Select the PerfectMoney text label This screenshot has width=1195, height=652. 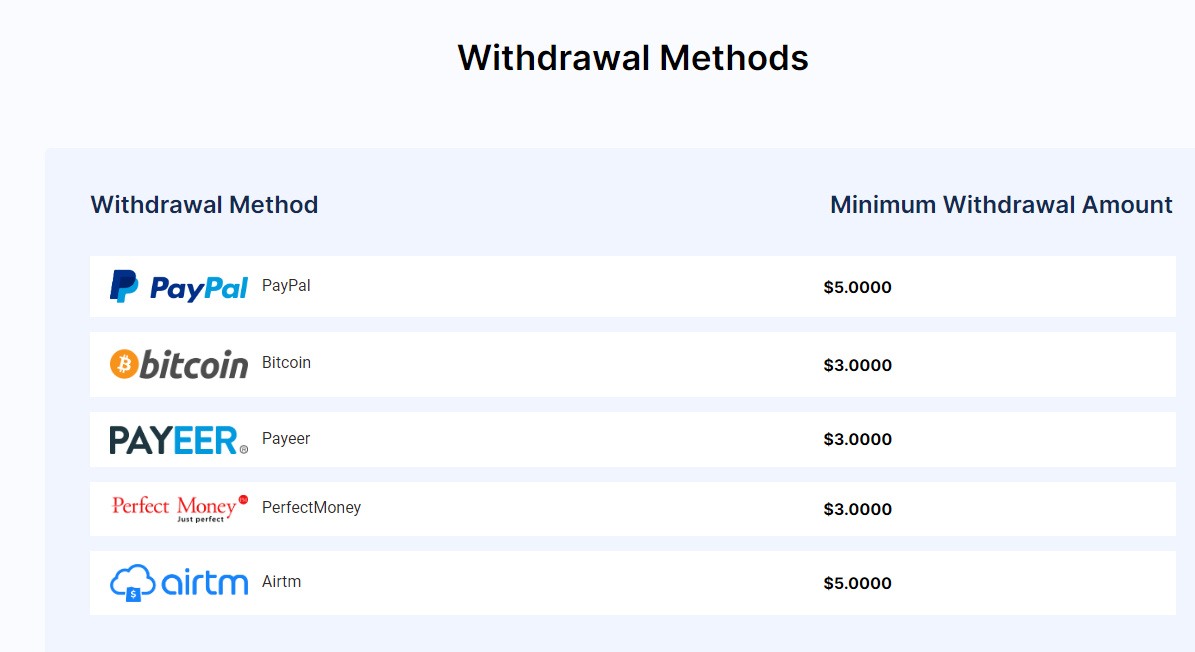point(311,507)
